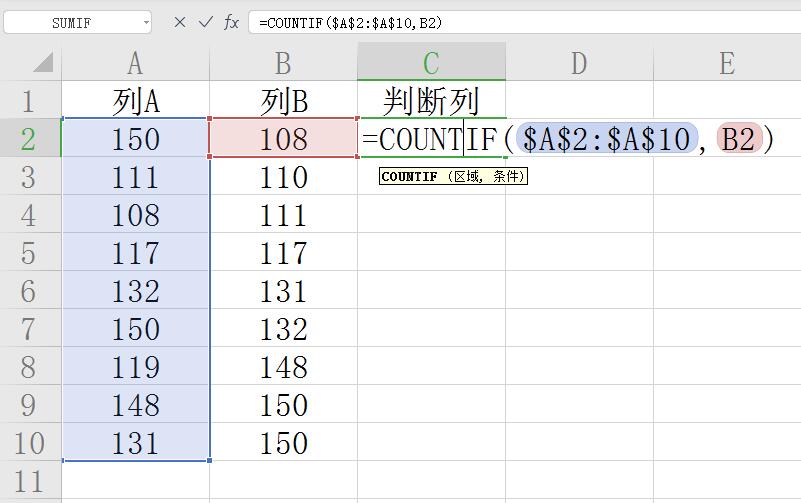Select row 11 header
The image size is (801, 503).
pyautogui.click(x=28, y=481)
